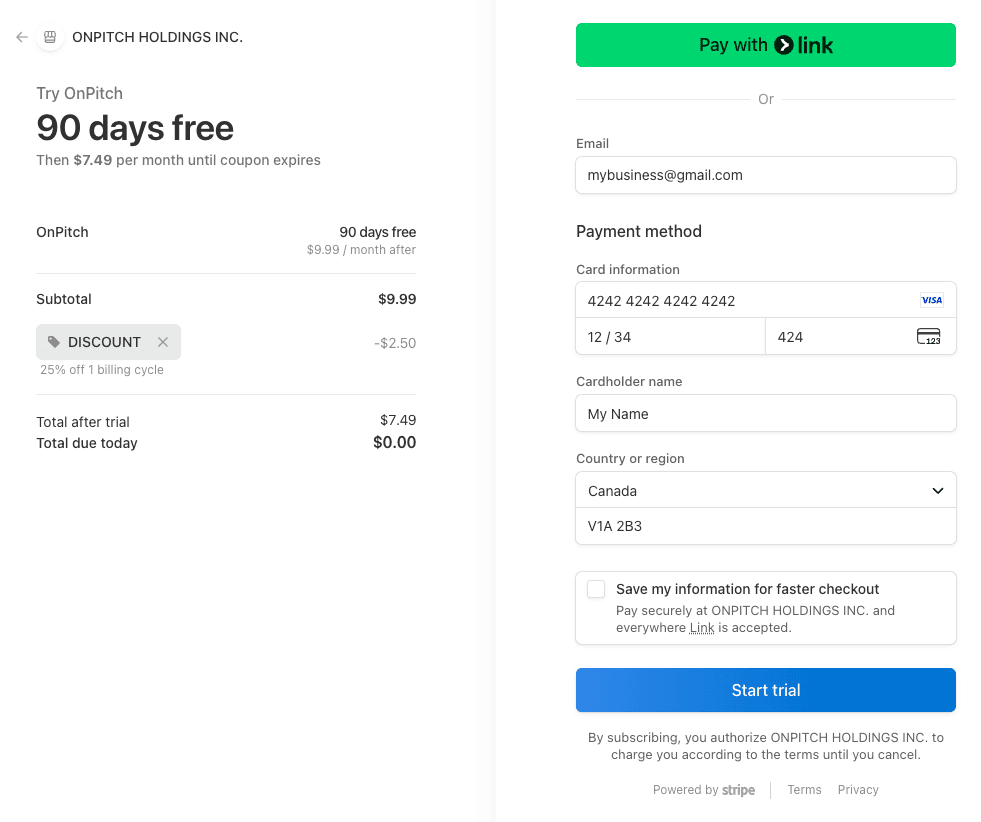Click the Visa card brand icon
The image size is (981, 822).
click(931, 300)
